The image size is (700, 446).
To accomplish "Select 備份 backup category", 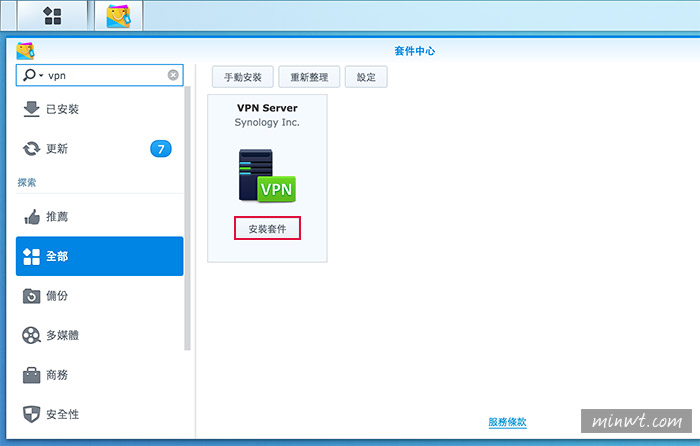I will pyautogui.click(x=100, y=296).
